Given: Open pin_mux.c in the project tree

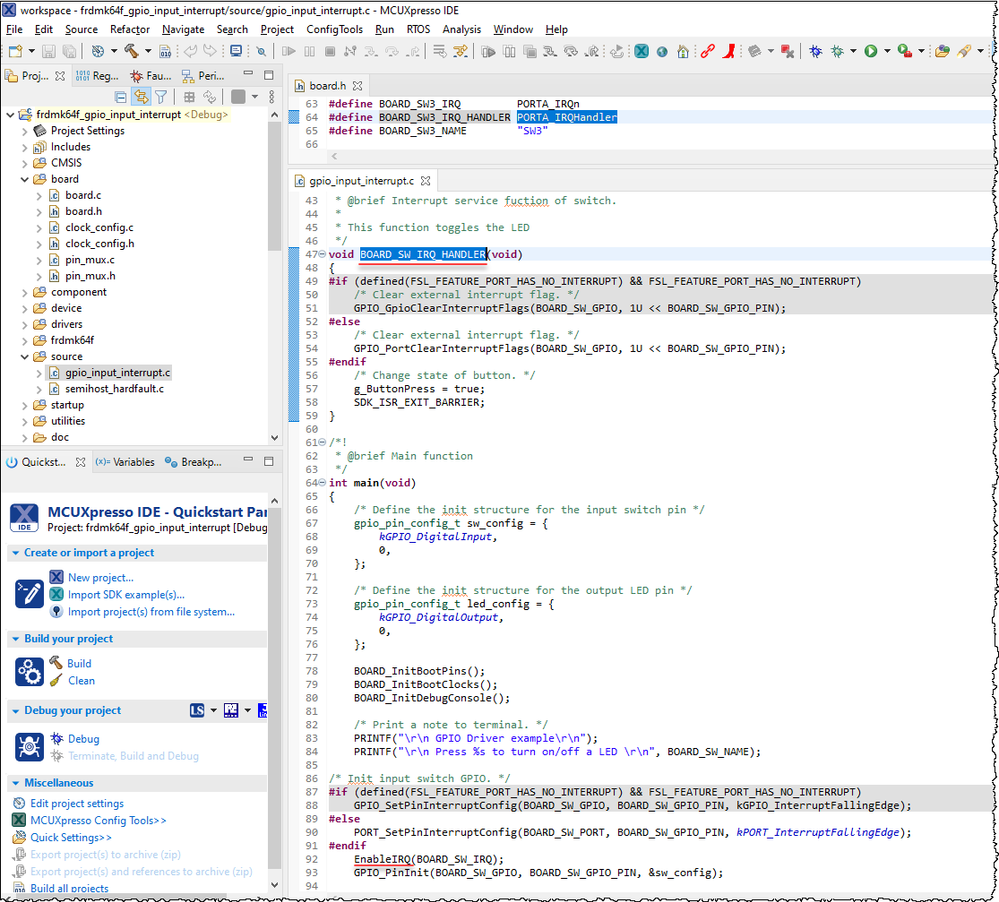Looking at the screenshot, I should [89, 260].
